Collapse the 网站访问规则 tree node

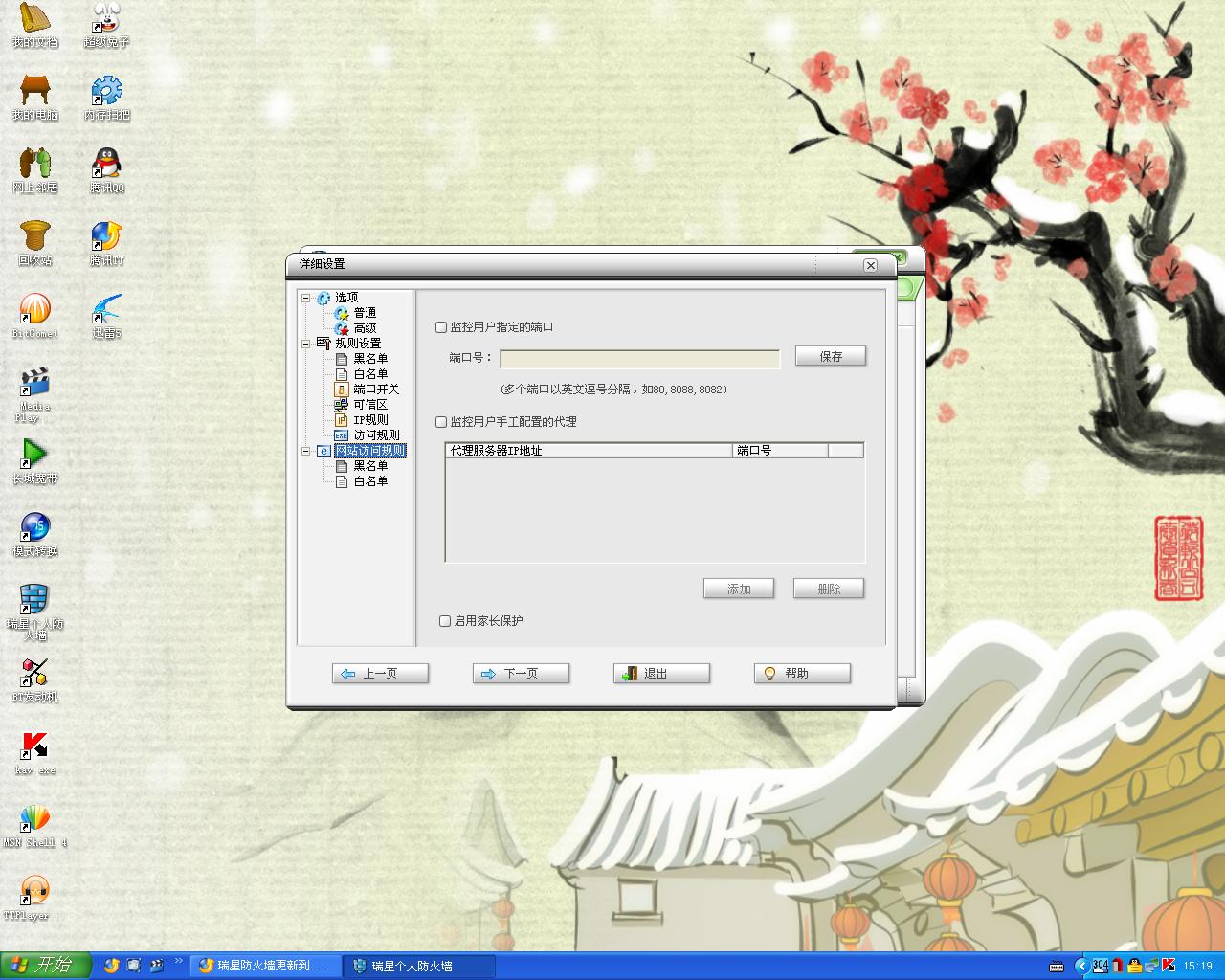click(x=306, y=451)
